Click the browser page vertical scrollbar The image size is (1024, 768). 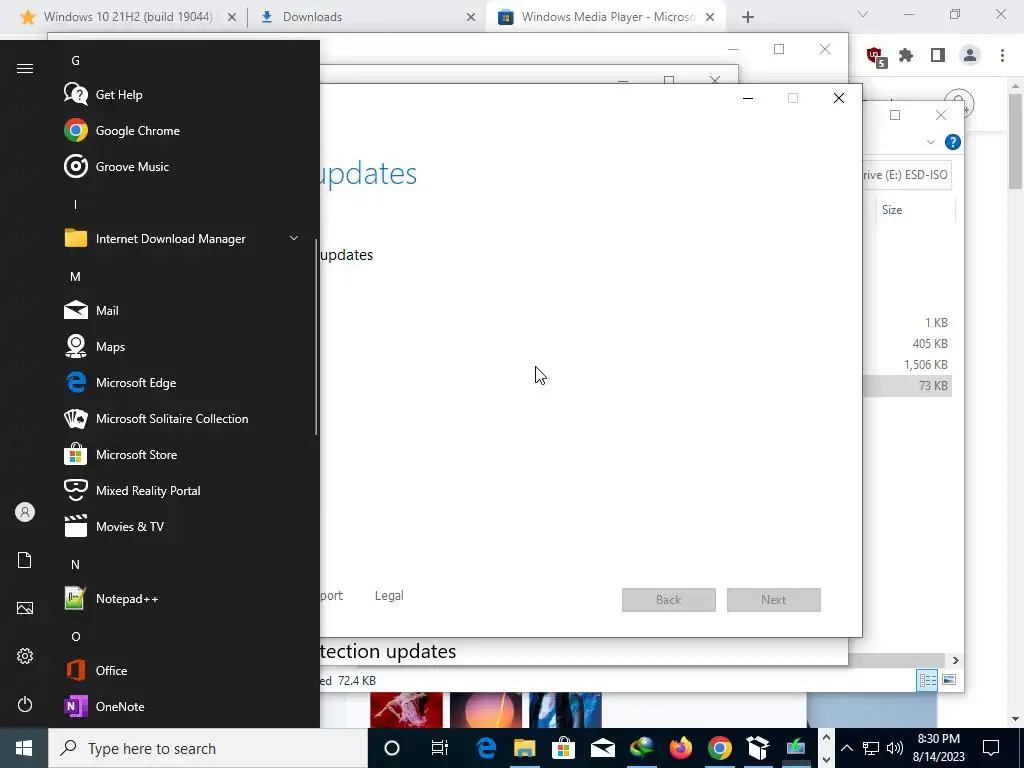pos(1014,140)
